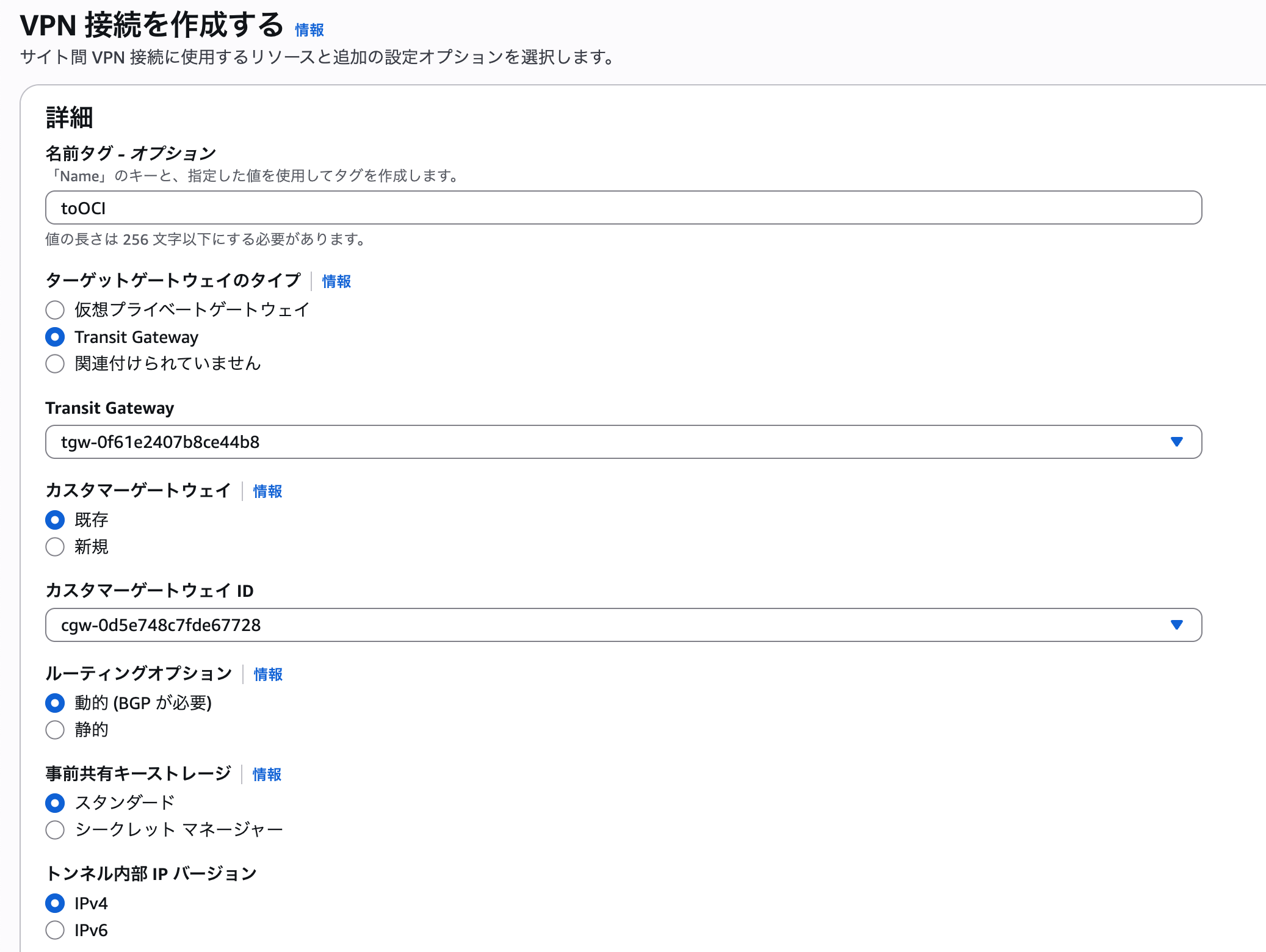
Task: Click the name tag field containing toOCI
Action: tap(623, 208)
